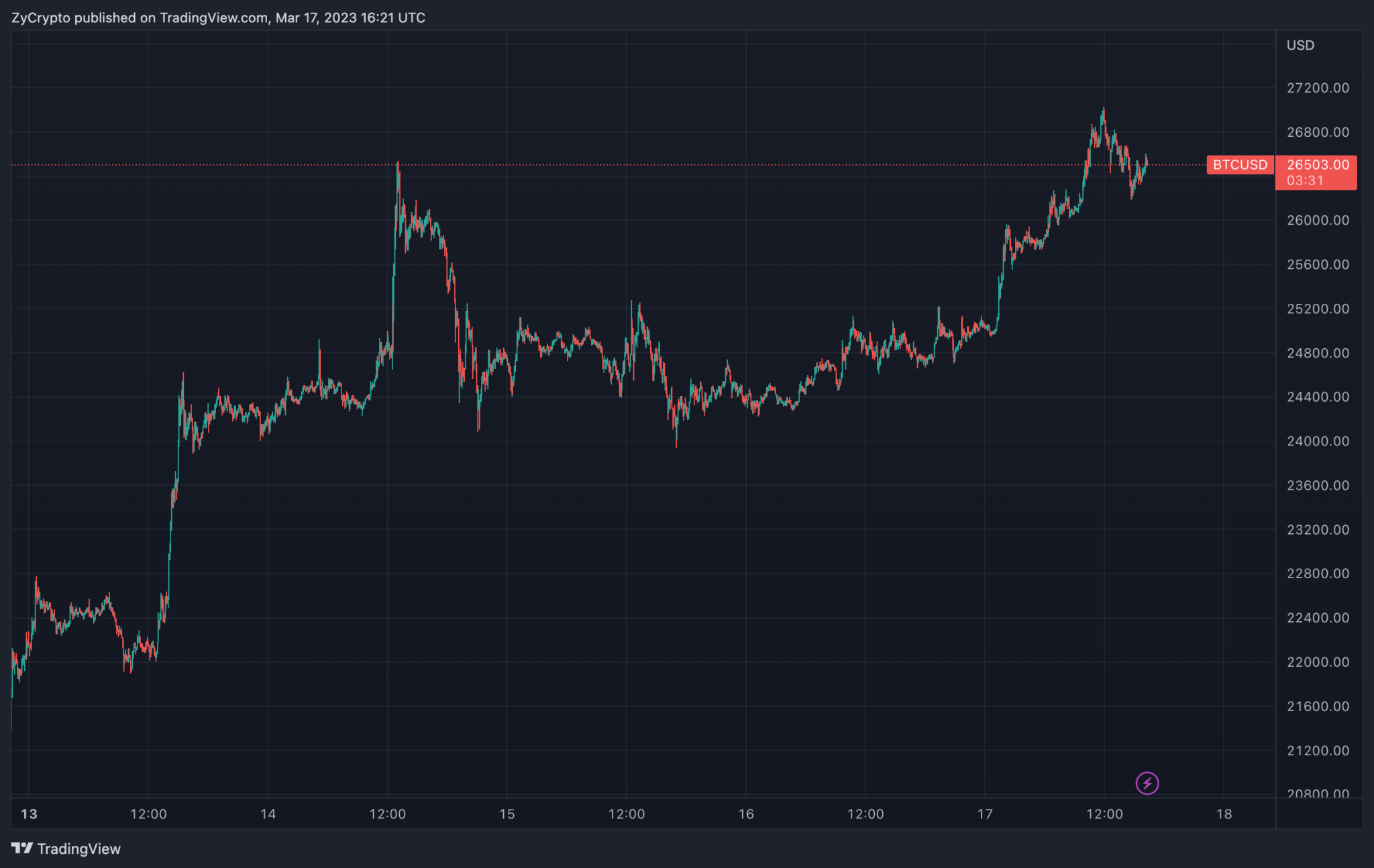Click the TradingView logo icon
The image size is (1374, 868).
pos(22,849)
